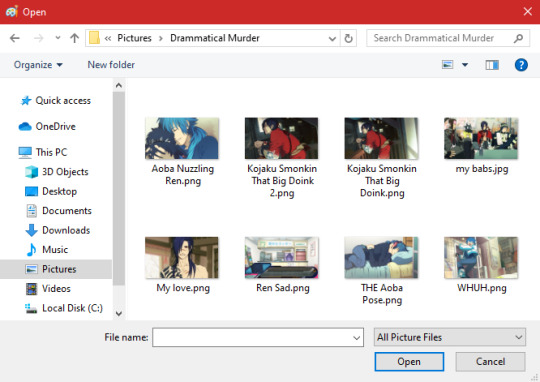Click the forward navigation arrow
The width and height of the screenshot is (540, 382).
tap(38, 38)
